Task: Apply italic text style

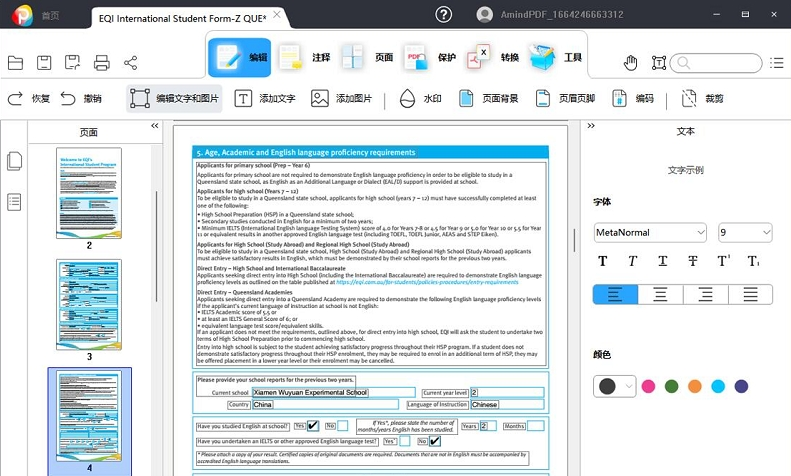Action: coord(632,261)
